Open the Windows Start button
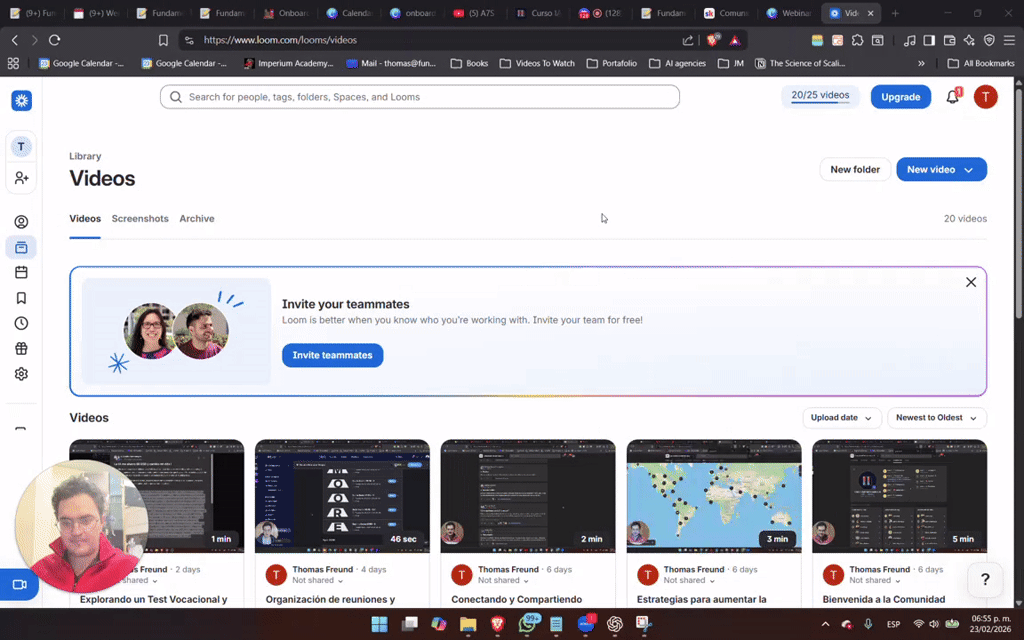Screen dimensions: 1024x640 coord(379,624)
